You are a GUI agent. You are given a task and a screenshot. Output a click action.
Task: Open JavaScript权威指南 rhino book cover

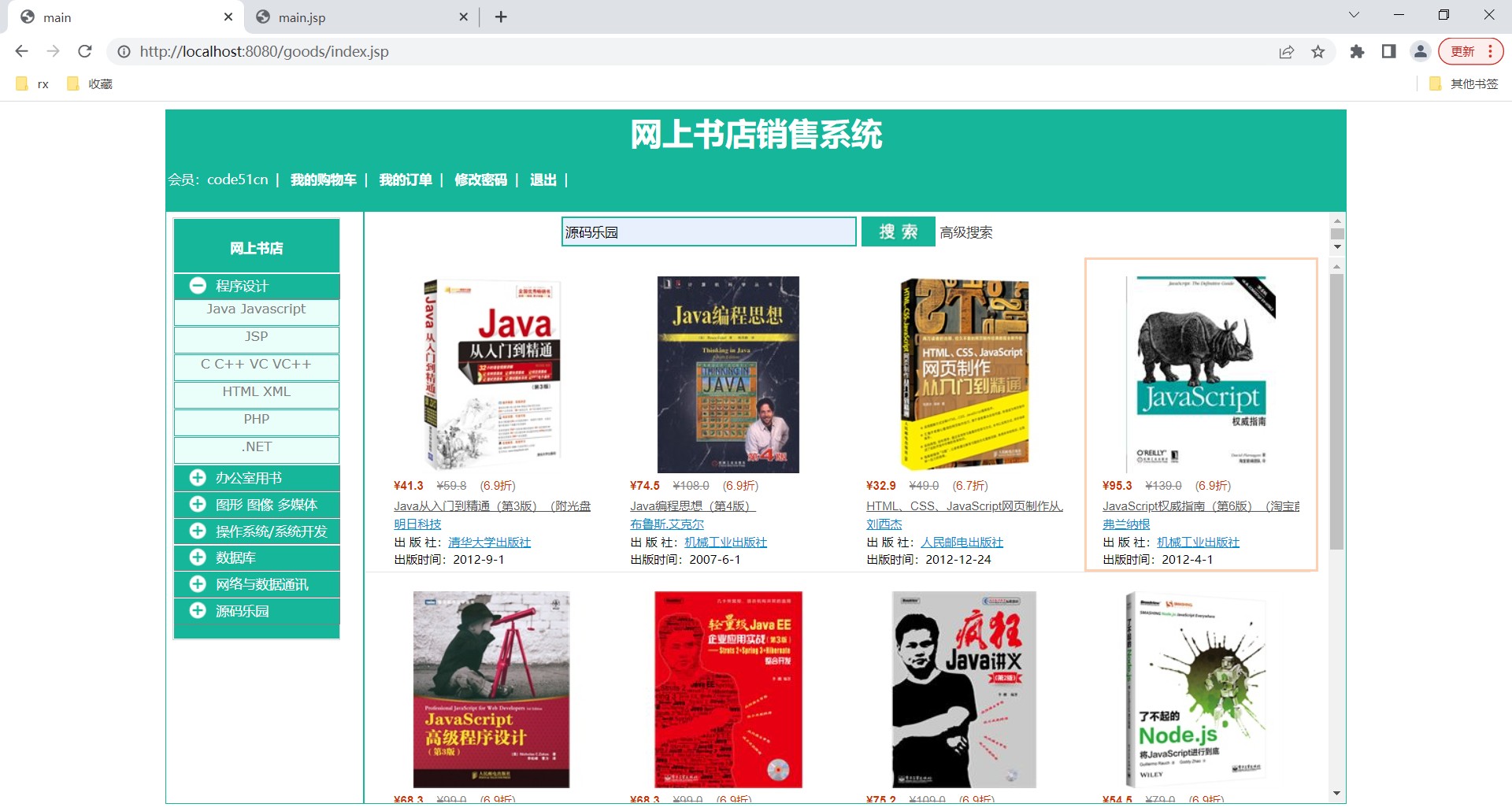[x=1201, y=375]
